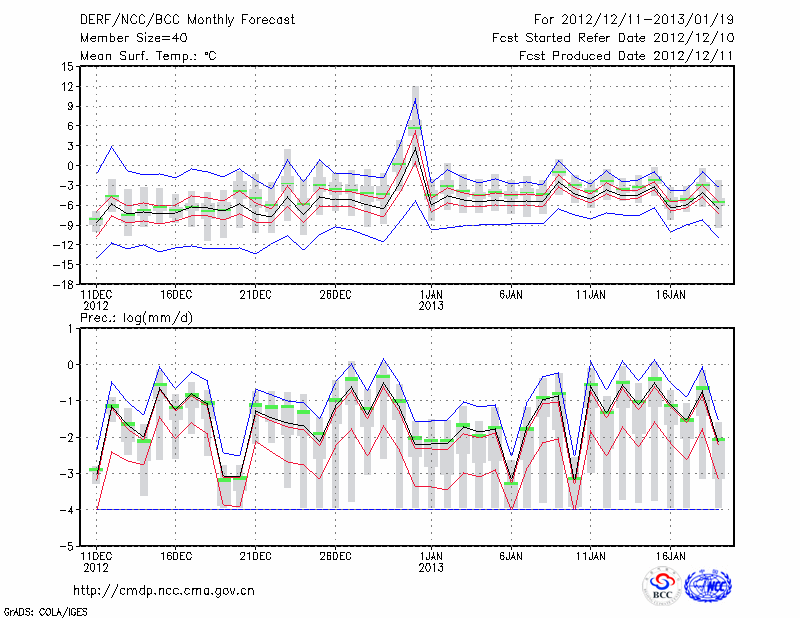
Task: Click the temperature peak of the blue line
Action: point(415,99)
